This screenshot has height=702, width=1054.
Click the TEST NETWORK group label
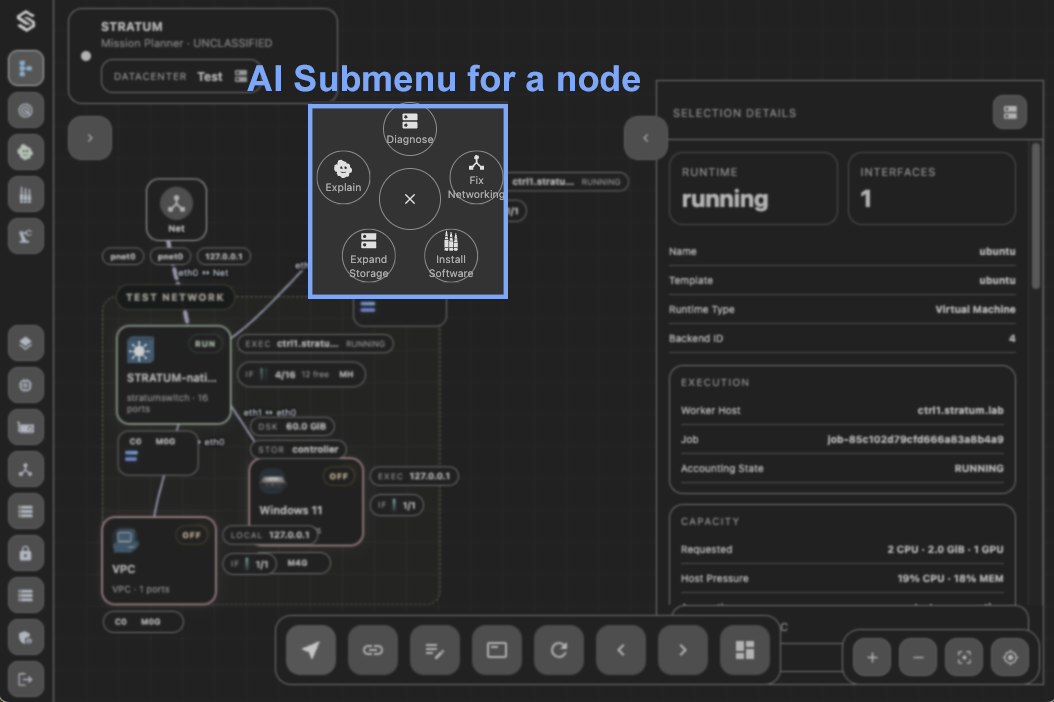point(175,297)
